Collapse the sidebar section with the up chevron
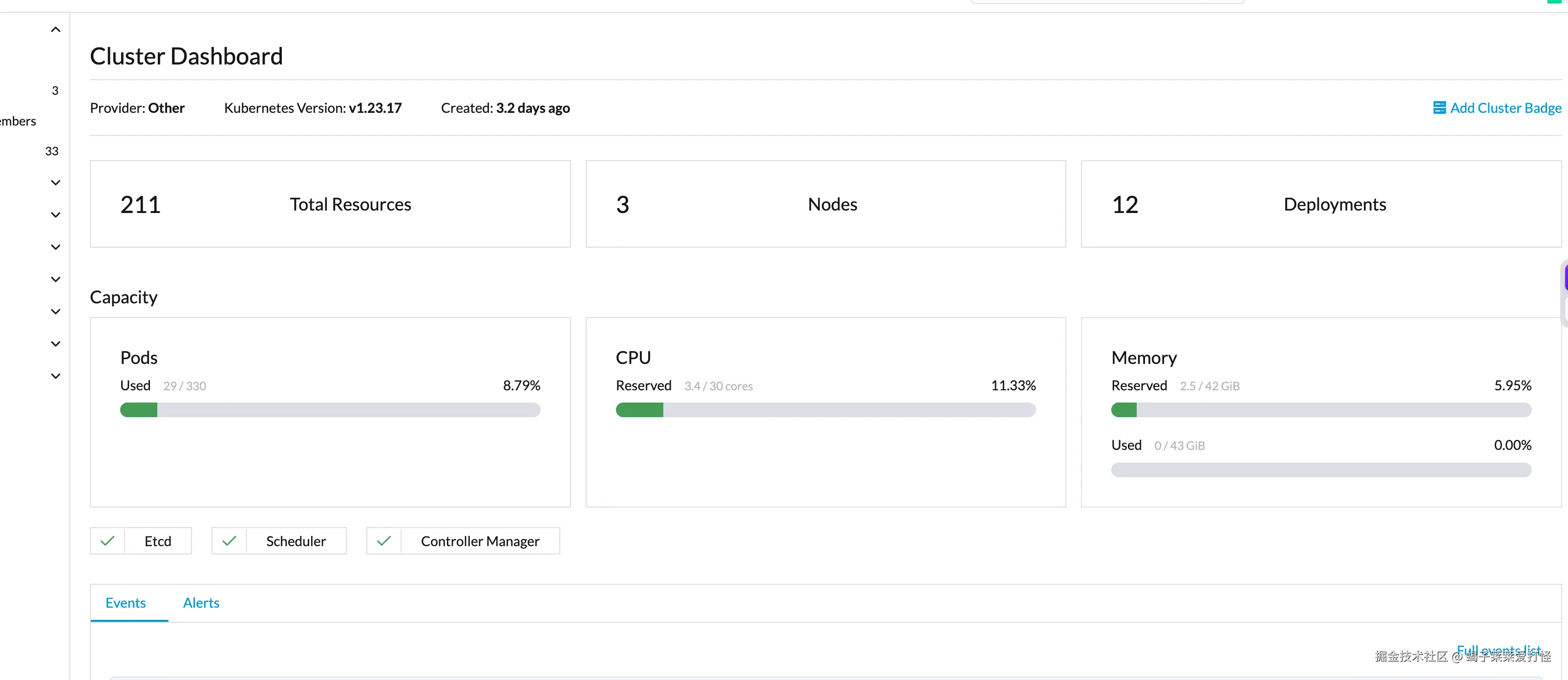This screenshot has width=1568, height=680. [x=55, y=29]
